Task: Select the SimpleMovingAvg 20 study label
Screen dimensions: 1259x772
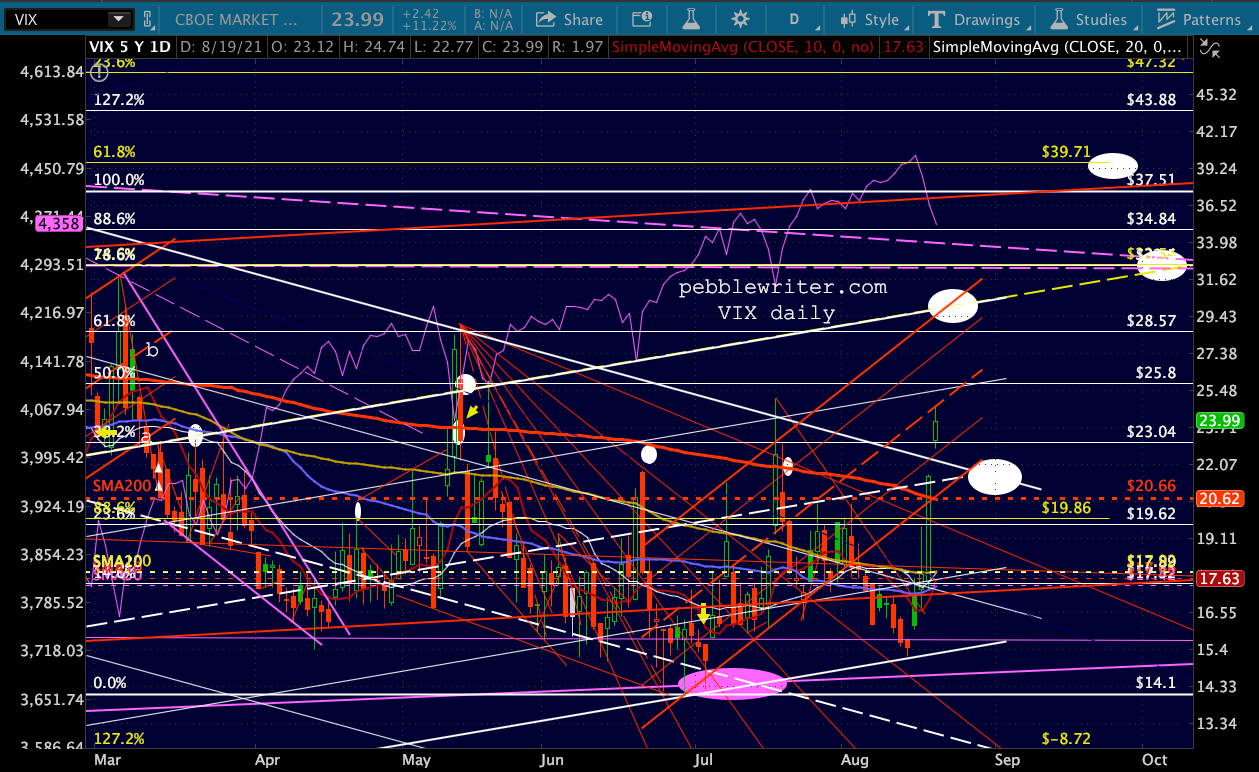Action: [1057, 46]
